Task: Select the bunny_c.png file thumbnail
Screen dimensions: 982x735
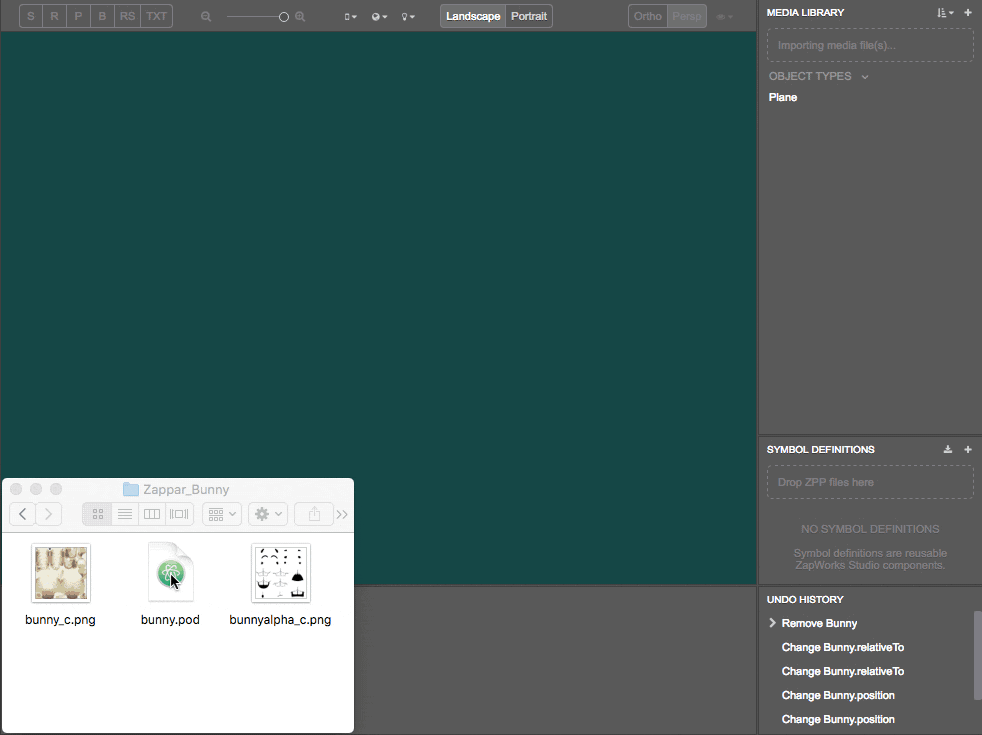Action: (61, 573)
